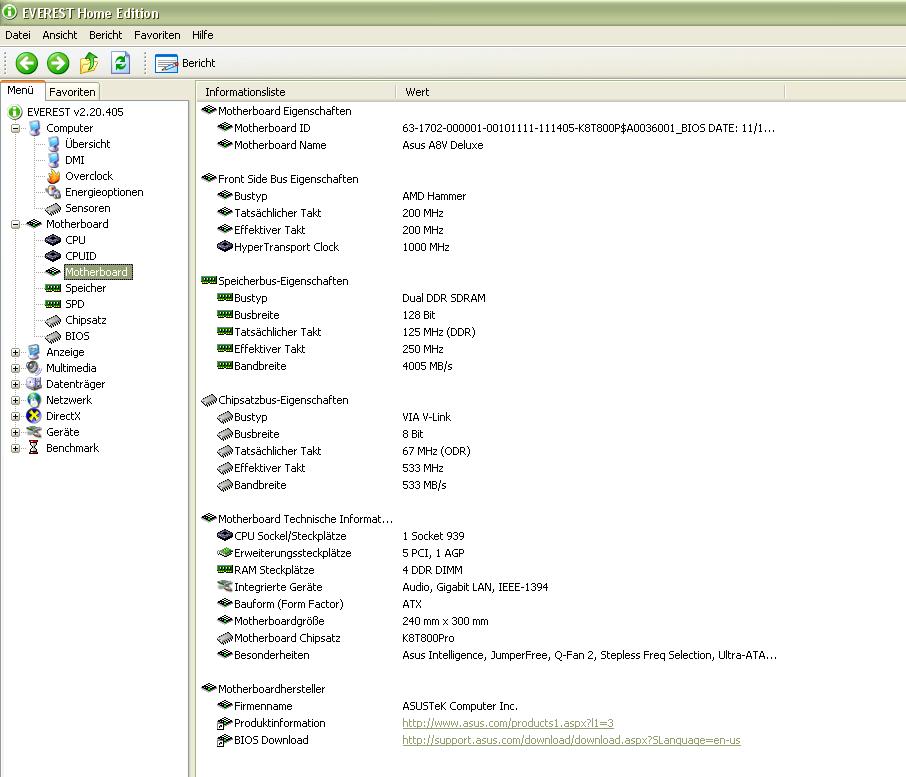The height and width of the screenshot is (777, 906).
Task: Click the CPU chip icon
Action: [x=53, y=240]
